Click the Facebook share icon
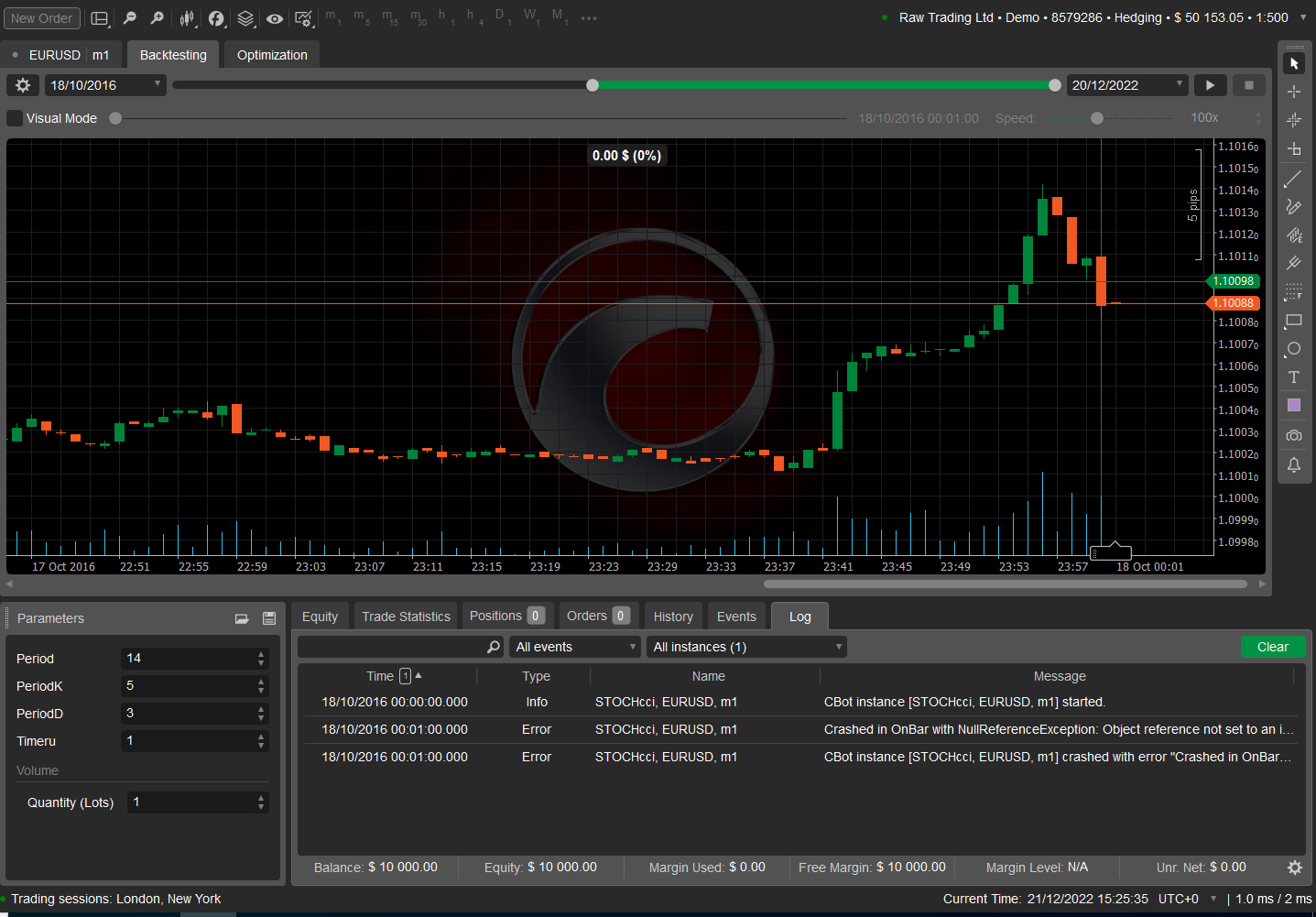1316x917 pixels. coord(216,18)
